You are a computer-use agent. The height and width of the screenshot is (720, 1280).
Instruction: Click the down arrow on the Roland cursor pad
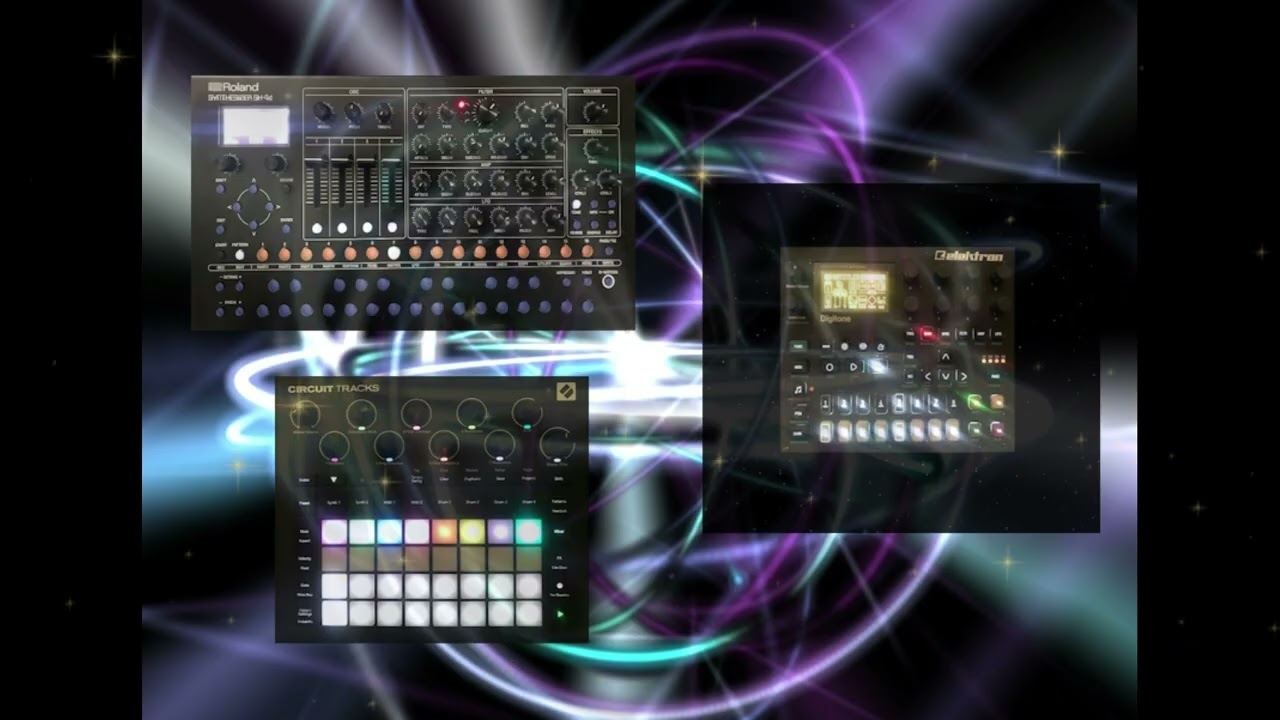click(x=253, y=225)
